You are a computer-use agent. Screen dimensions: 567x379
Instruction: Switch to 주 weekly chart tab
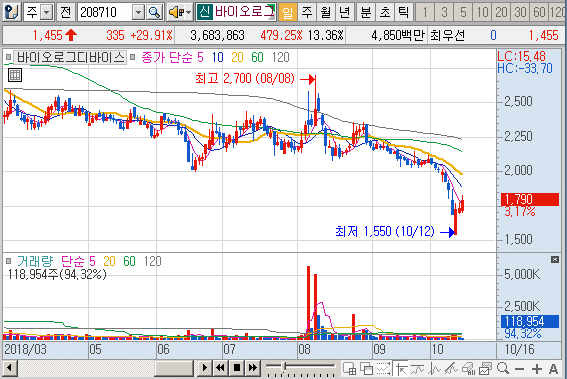(x=307, y=12)
